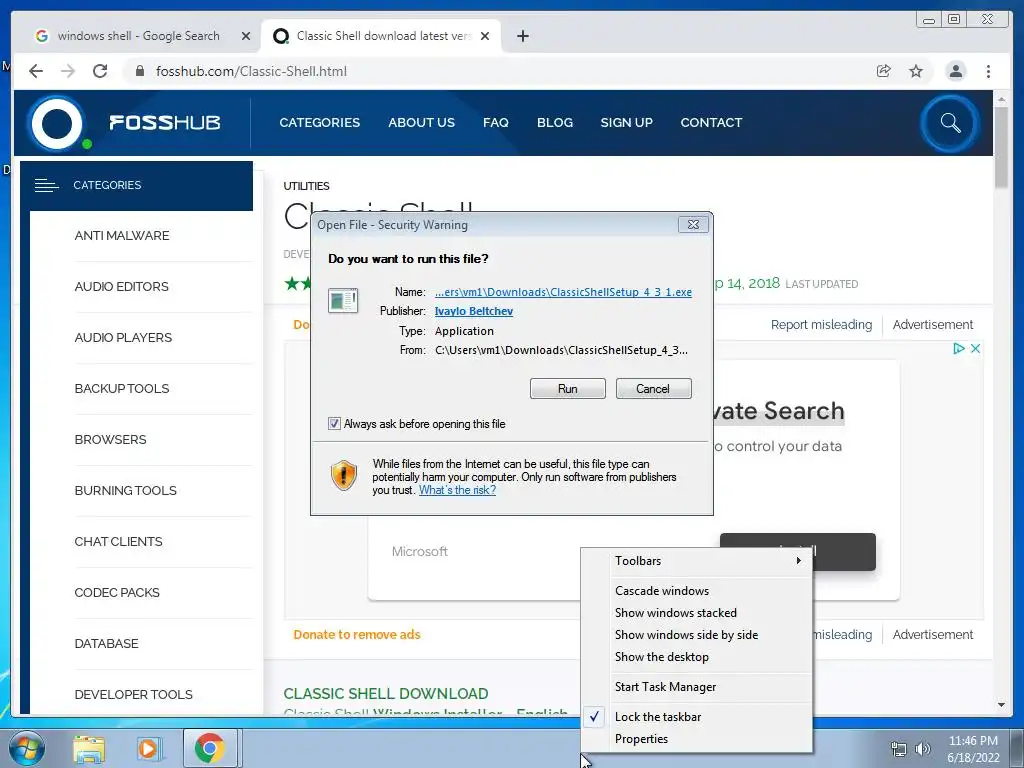Viewport: 1024px width, 768px height.
Task: Open BACKUP TOOLS category
Action: 121,389
